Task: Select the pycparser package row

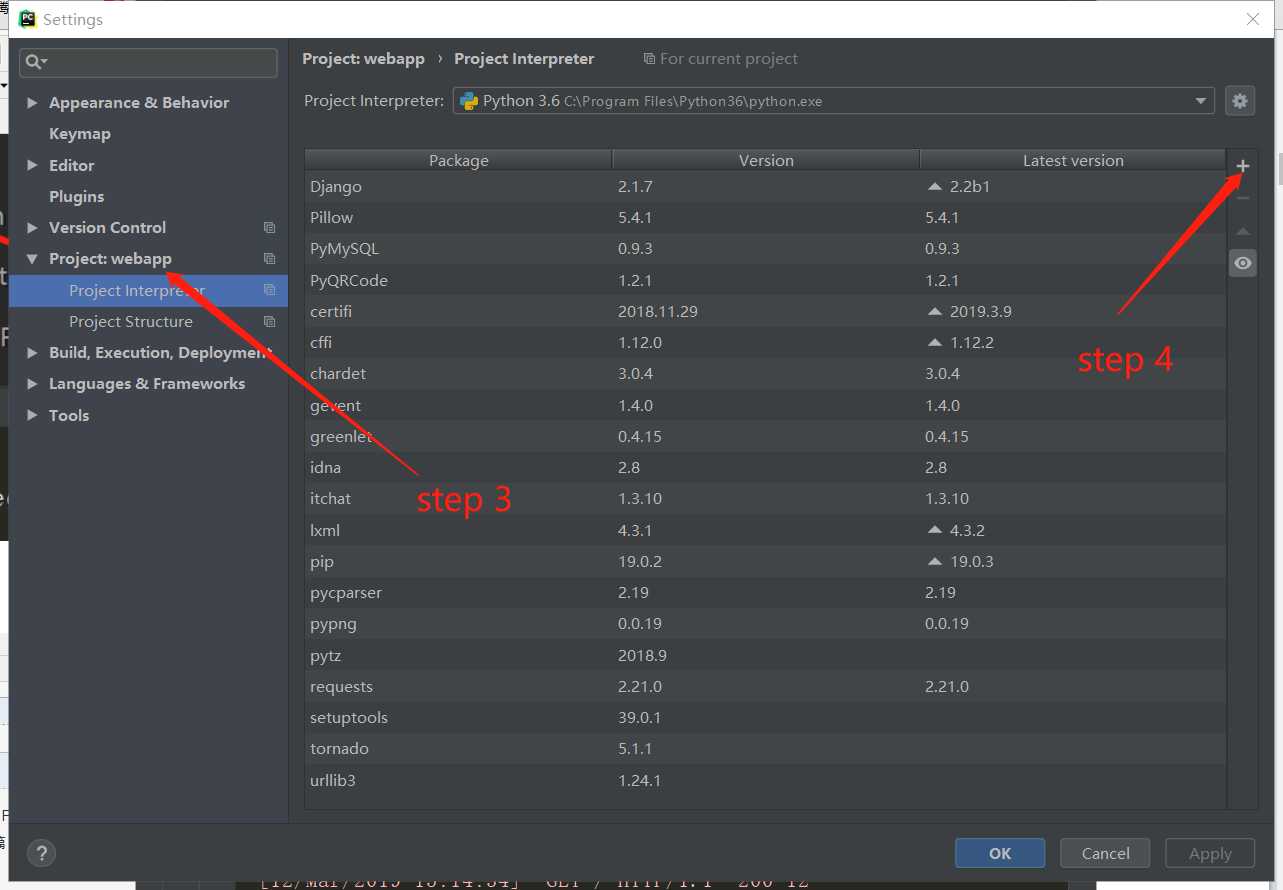Action: click(x=765, y=592)
